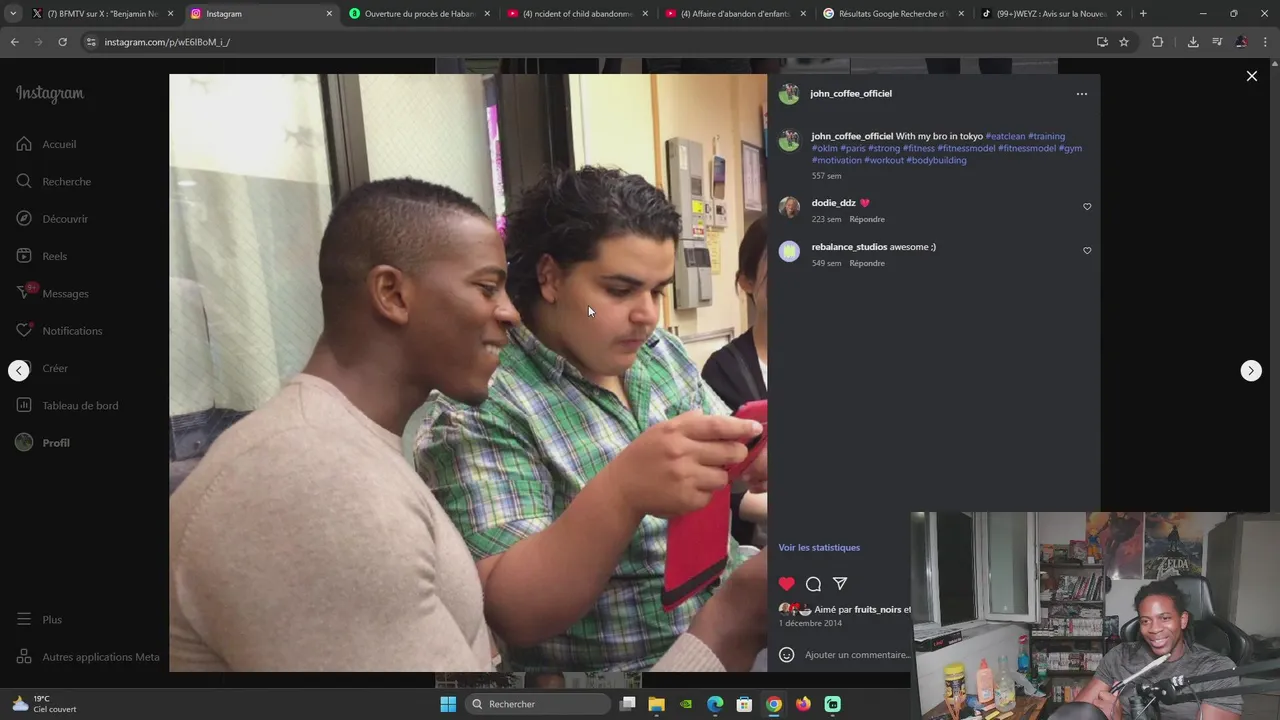1280x720 pixels.
Task: Go back in browser history
Action: click(x=14, y=42)
